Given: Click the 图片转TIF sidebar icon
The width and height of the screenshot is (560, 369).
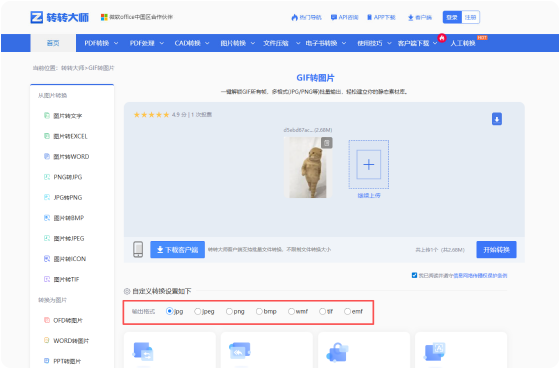Looking at the screenshot, I should point(46,279).
